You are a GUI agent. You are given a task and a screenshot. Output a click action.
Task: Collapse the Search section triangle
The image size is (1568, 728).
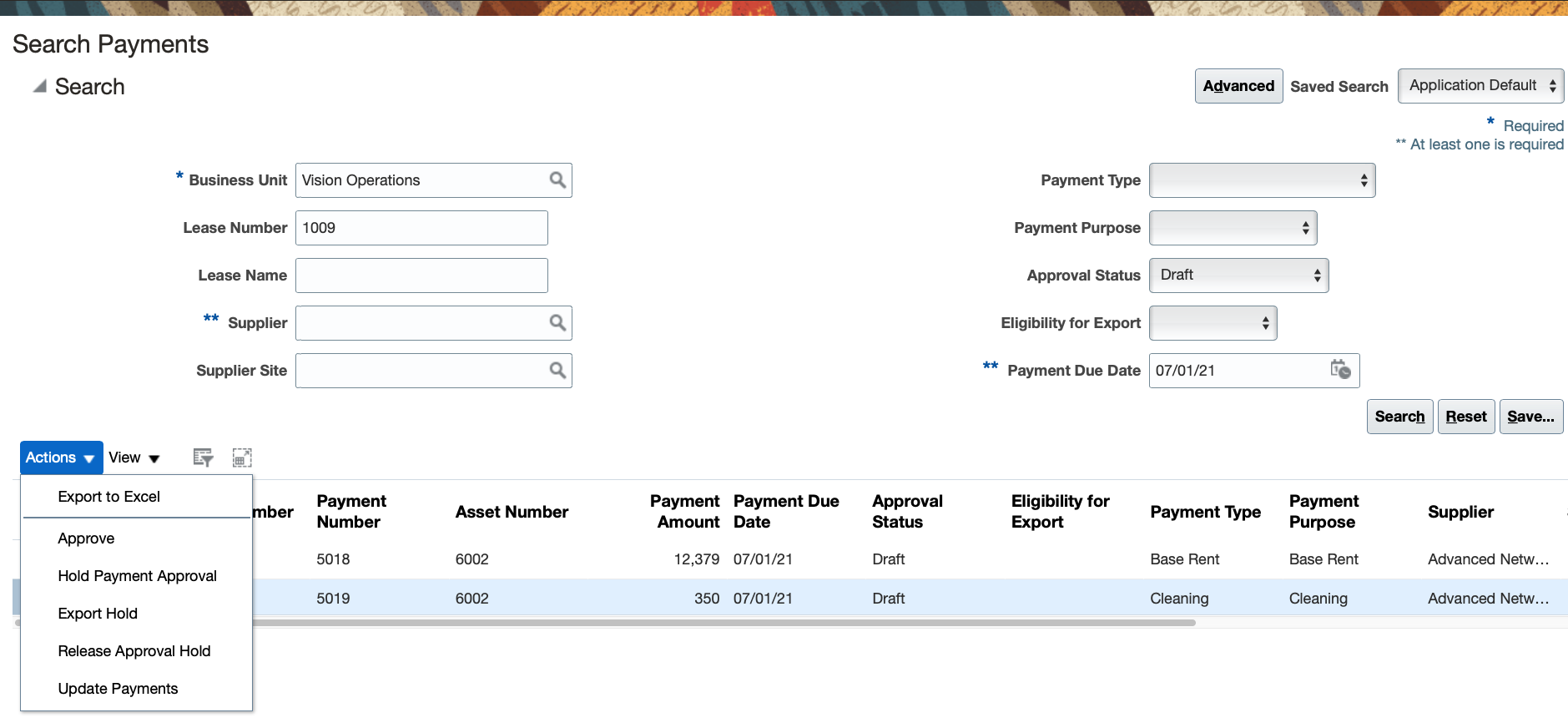[x=39, y=86]
